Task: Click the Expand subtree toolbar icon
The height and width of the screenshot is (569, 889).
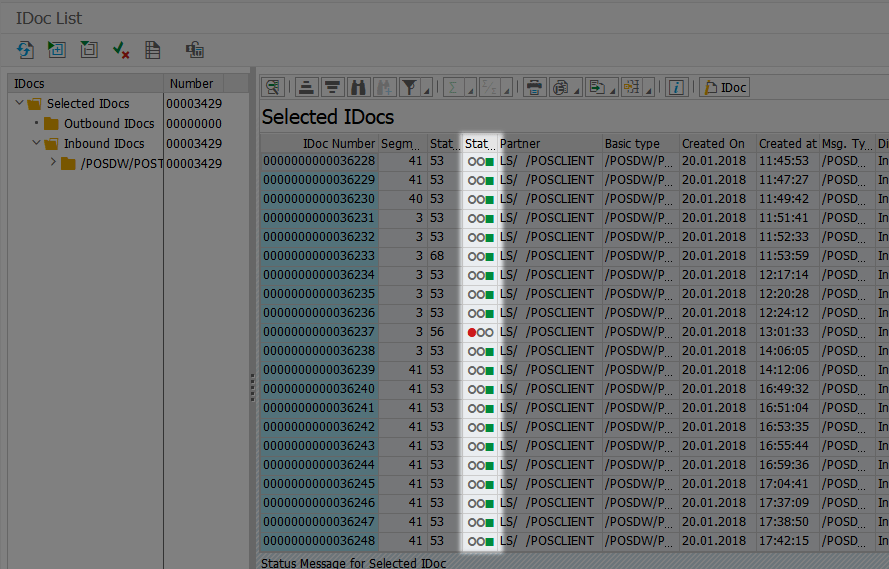Action: point(57,49)
